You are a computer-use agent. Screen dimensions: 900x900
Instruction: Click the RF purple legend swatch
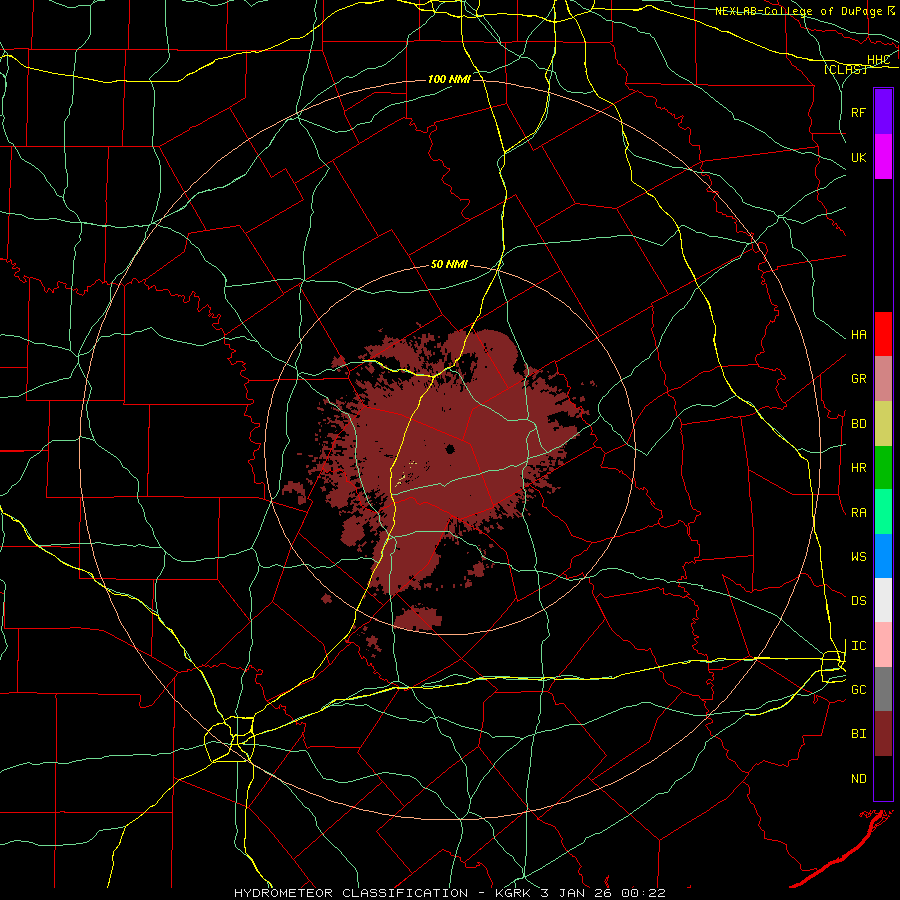coord(883,112)
